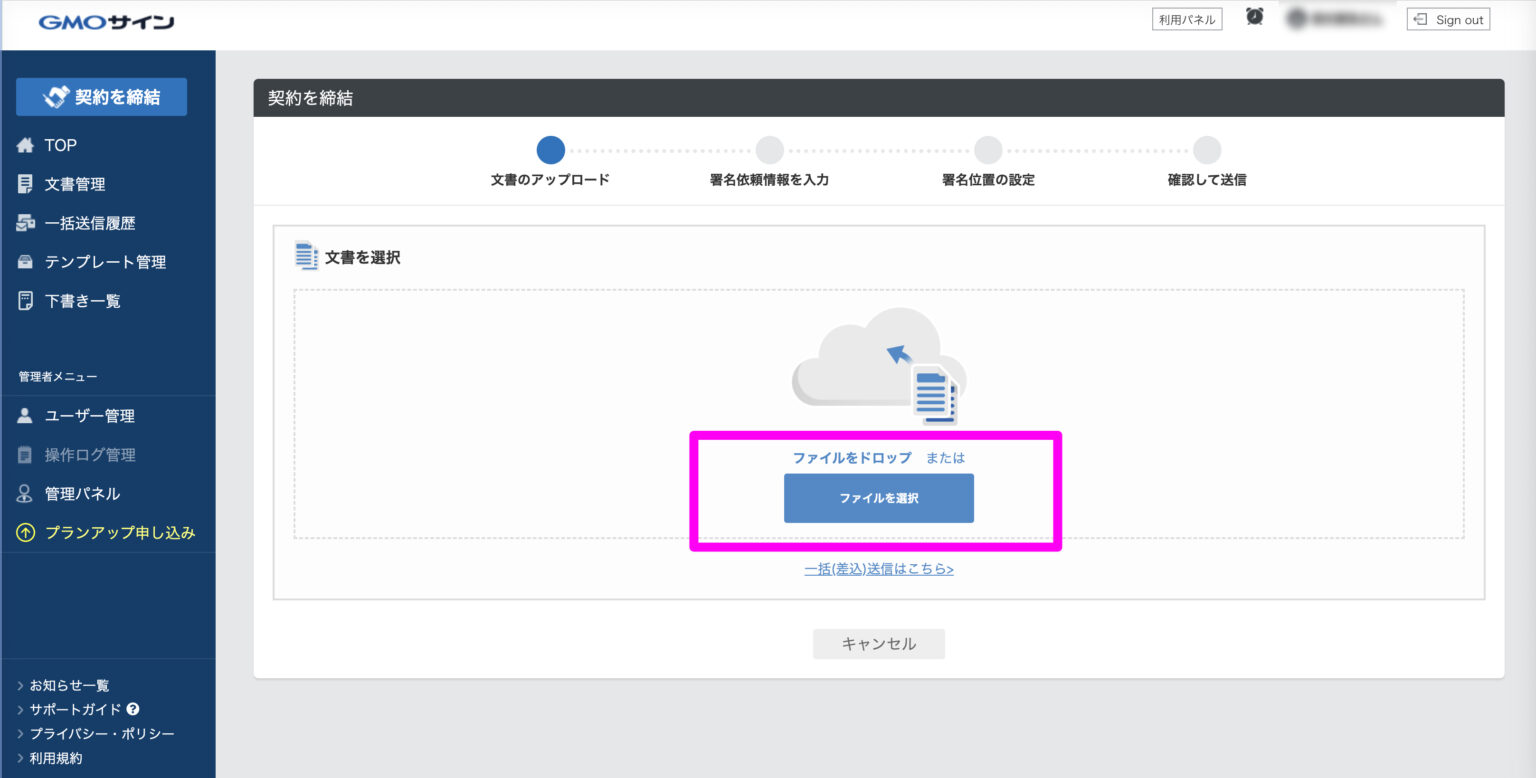Click the テンプレート管理 icon
1536x778 pixels.
click(x=26, y=262)
